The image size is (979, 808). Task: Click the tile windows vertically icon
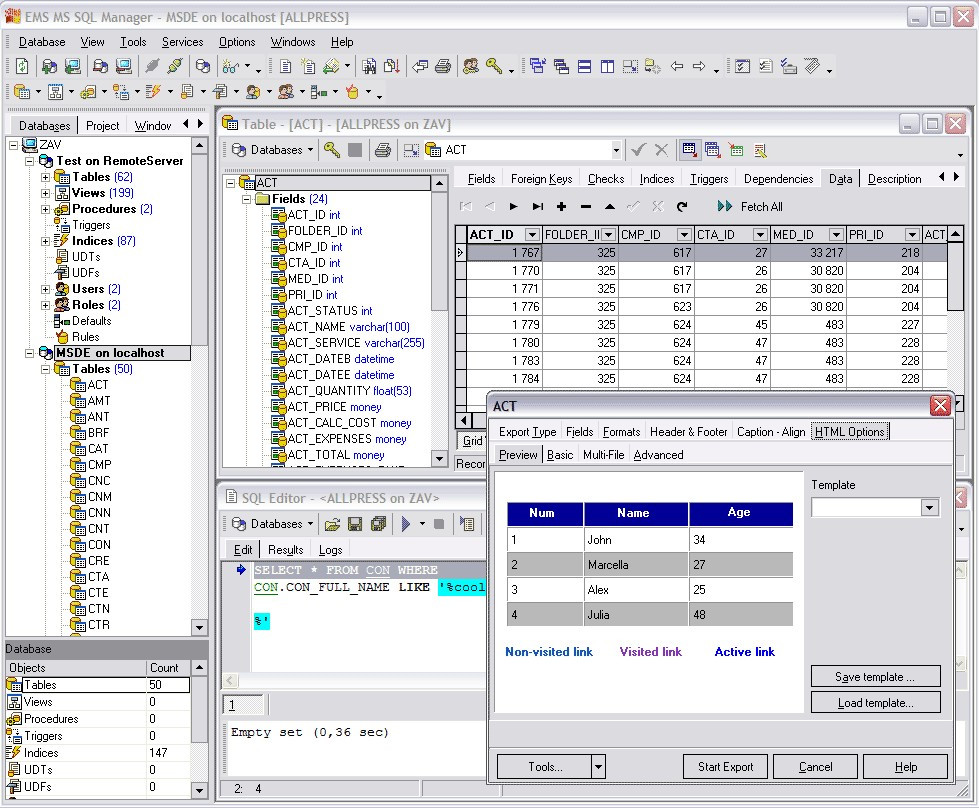pyautogui.click(x=607, y=66)
